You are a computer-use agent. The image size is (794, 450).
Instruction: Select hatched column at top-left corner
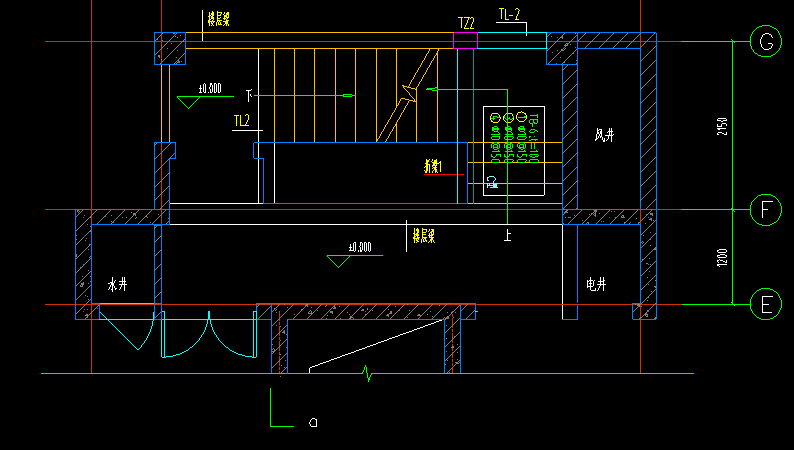[170, 49]
